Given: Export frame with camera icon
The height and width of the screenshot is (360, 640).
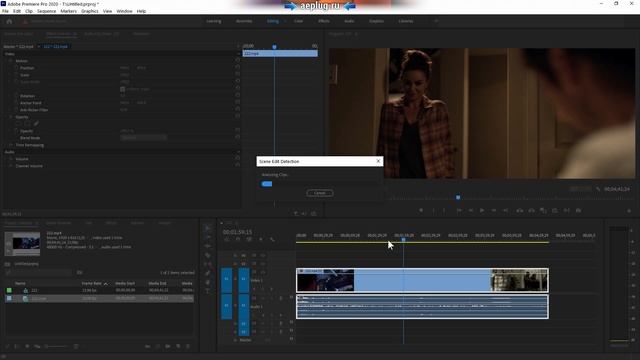Looking at the screenshot, I should 578,211.
